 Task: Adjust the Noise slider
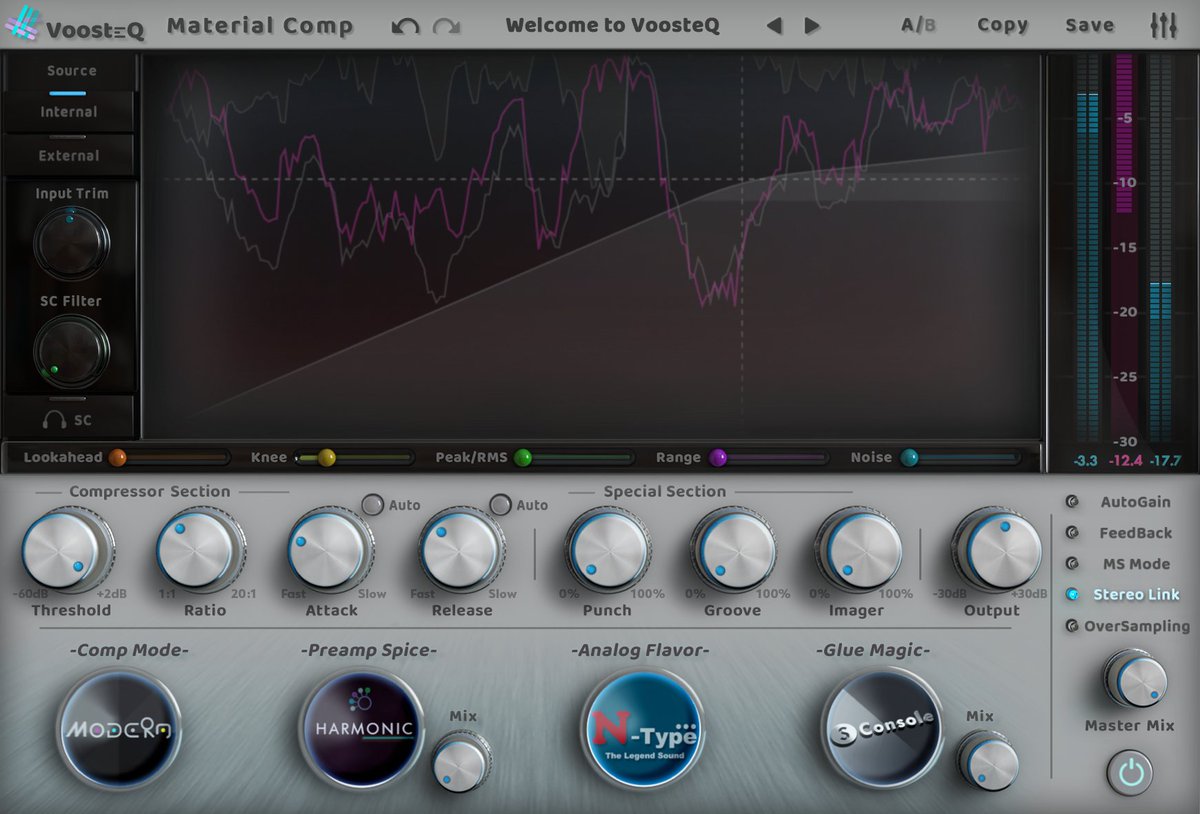point(961,458)
